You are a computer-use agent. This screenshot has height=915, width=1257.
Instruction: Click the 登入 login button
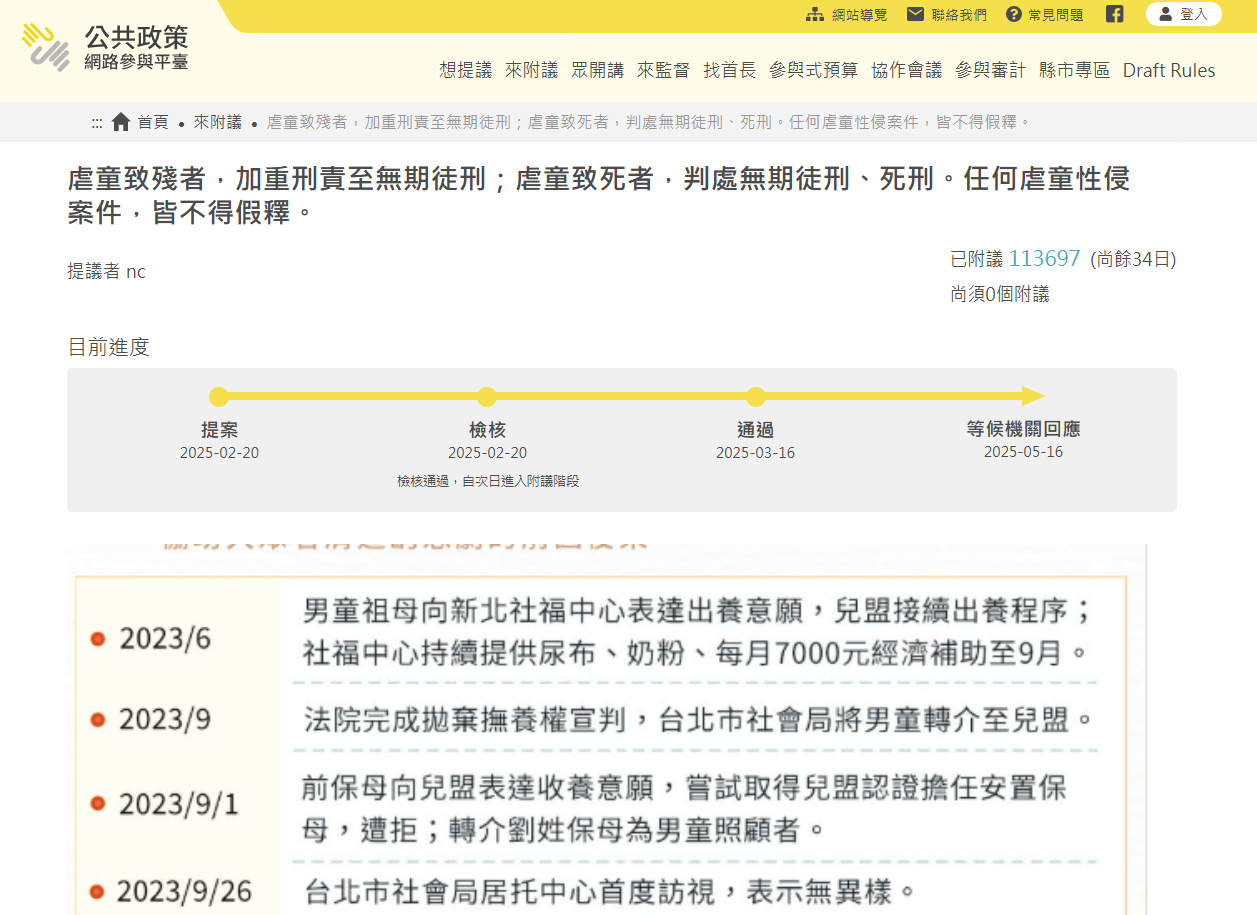click(x=1184, y=14)
